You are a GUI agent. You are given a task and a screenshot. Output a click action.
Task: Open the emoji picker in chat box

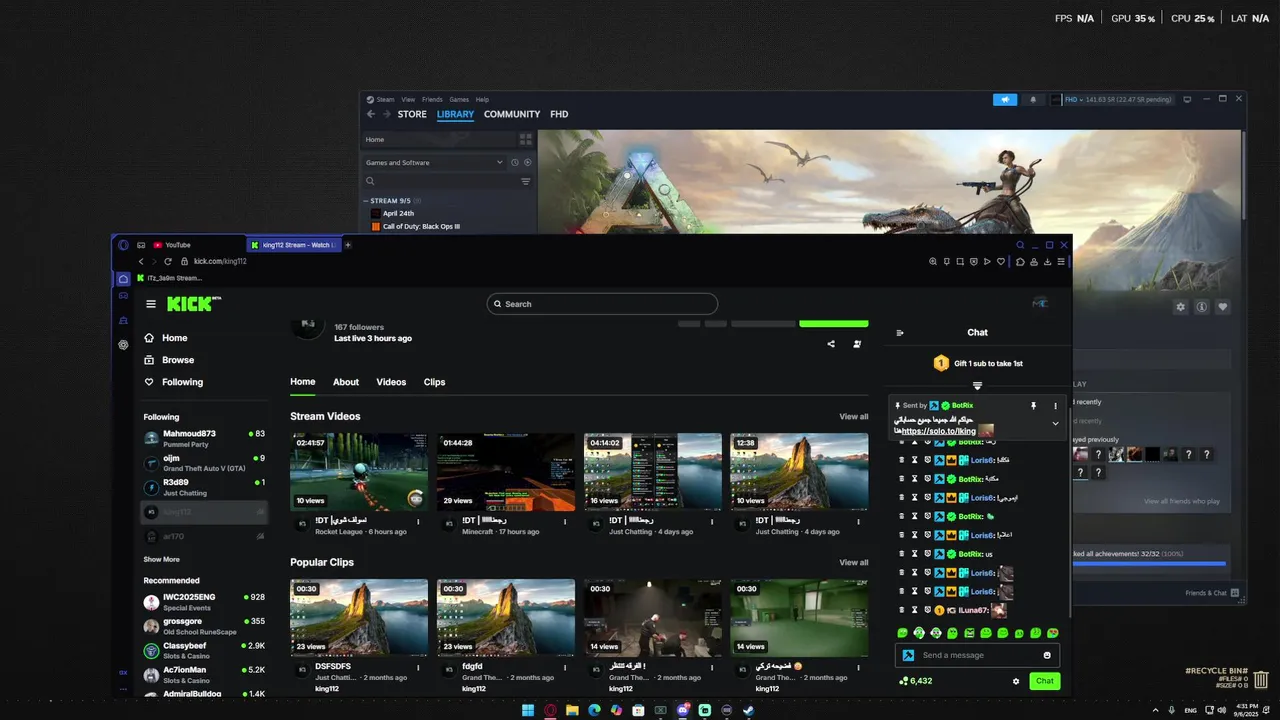1047,655
